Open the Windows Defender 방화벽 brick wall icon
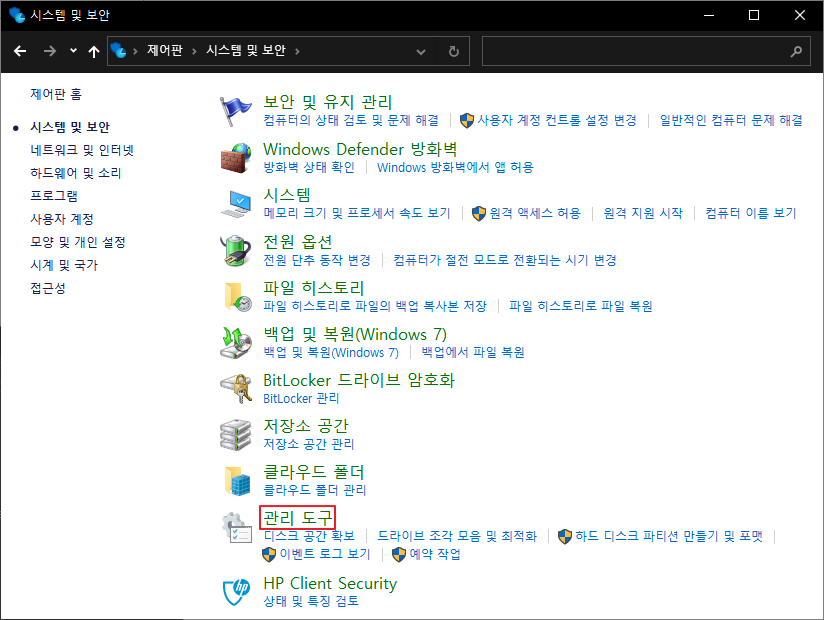This screenshot has height=620, width=824. 235,158
